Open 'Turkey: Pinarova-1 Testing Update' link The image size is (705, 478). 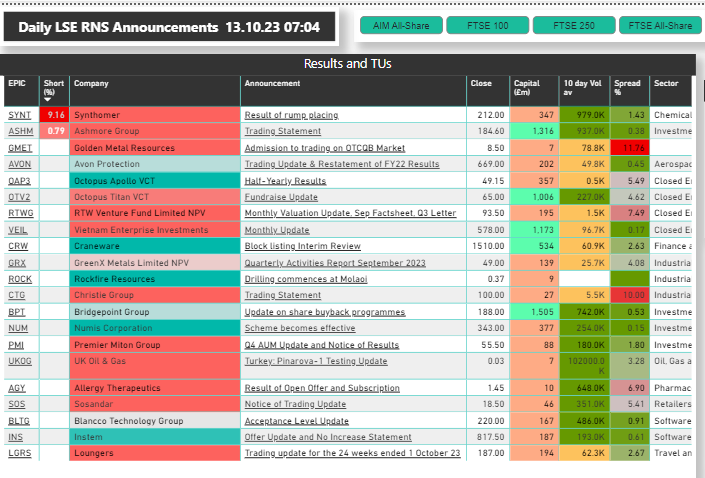point(316,361)
